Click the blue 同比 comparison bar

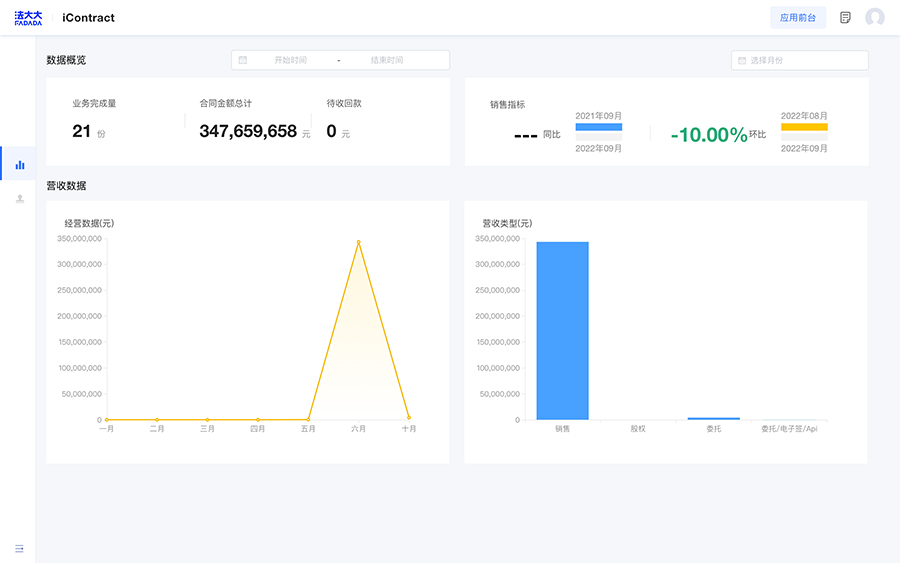coord(598,127)
